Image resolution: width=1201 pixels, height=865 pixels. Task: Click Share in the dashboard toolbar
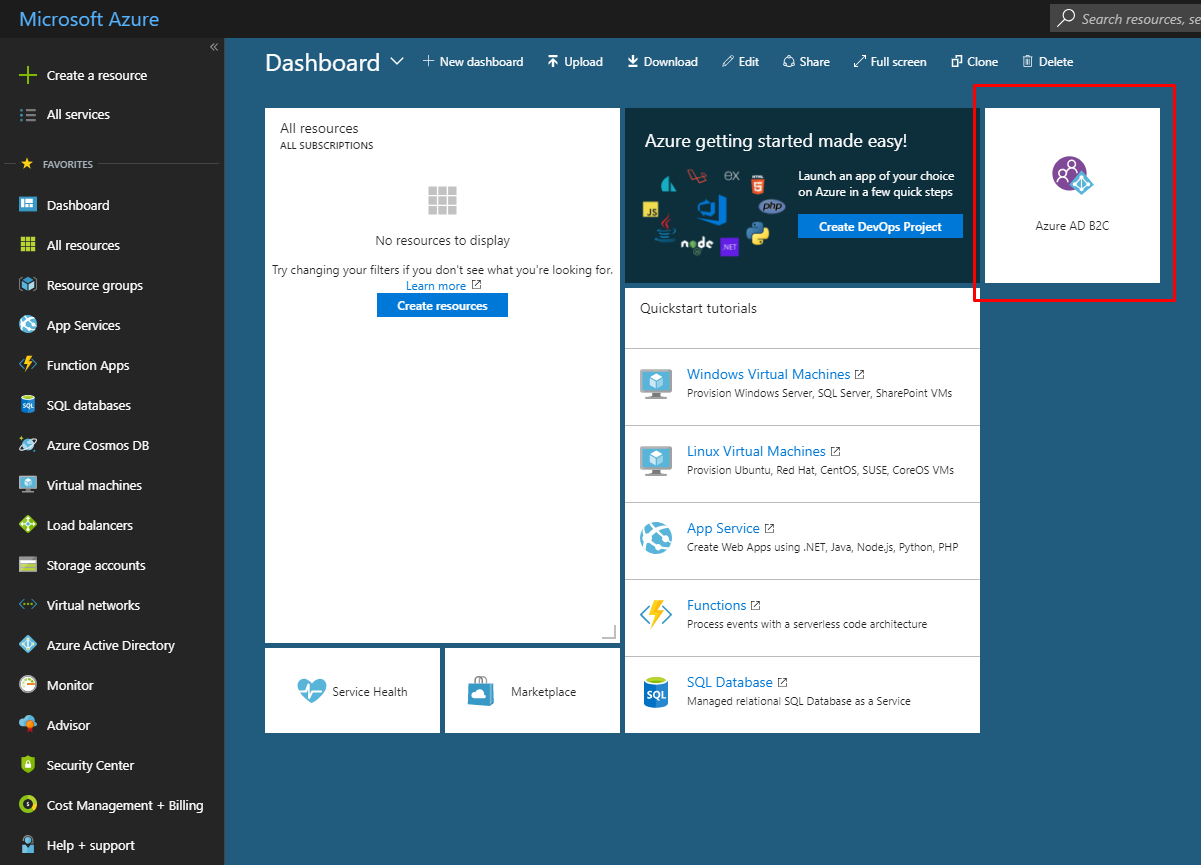pyautogui.click(x=806, y=62)
